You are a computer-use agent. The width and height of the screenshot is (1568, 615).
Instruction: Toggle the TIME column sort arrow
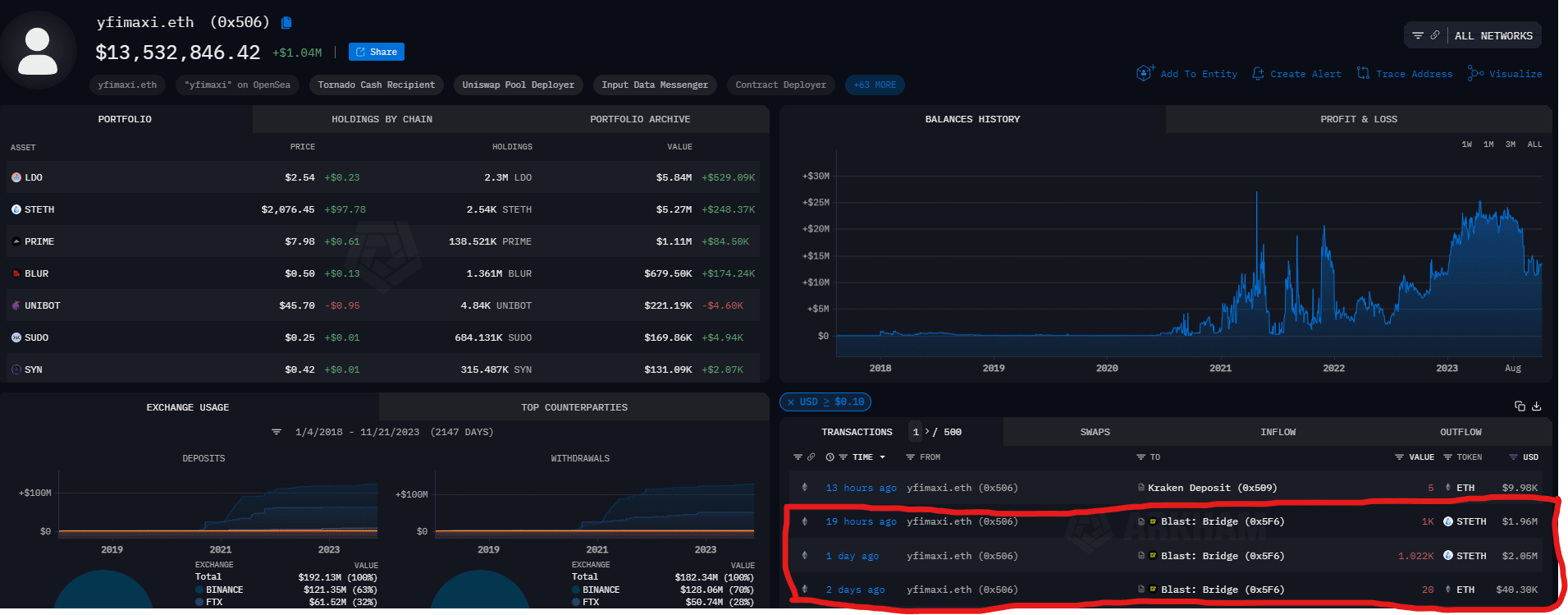[883, 457]
